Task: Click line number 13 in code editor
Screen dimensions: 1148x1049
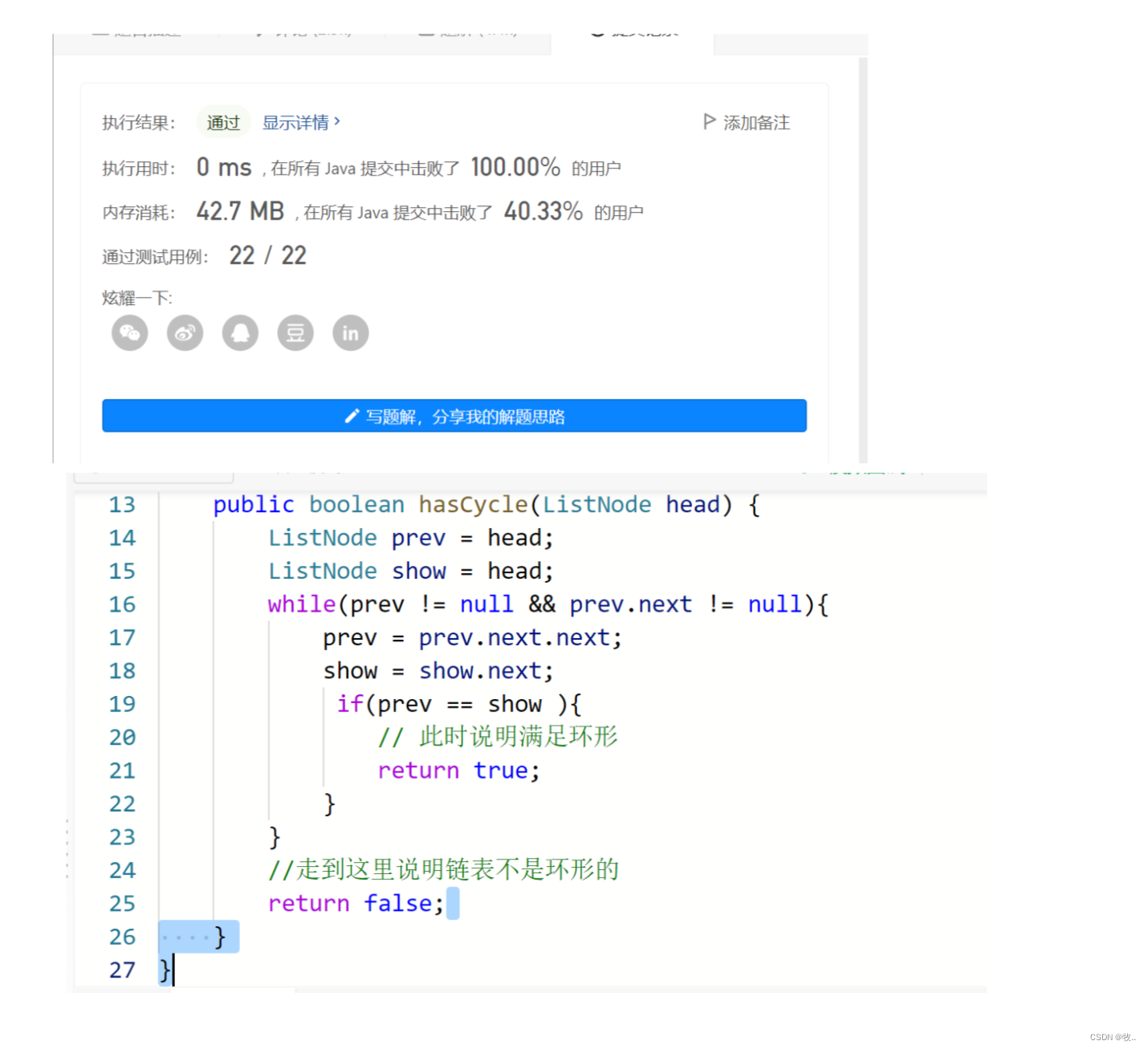Action: click(122, 505)
